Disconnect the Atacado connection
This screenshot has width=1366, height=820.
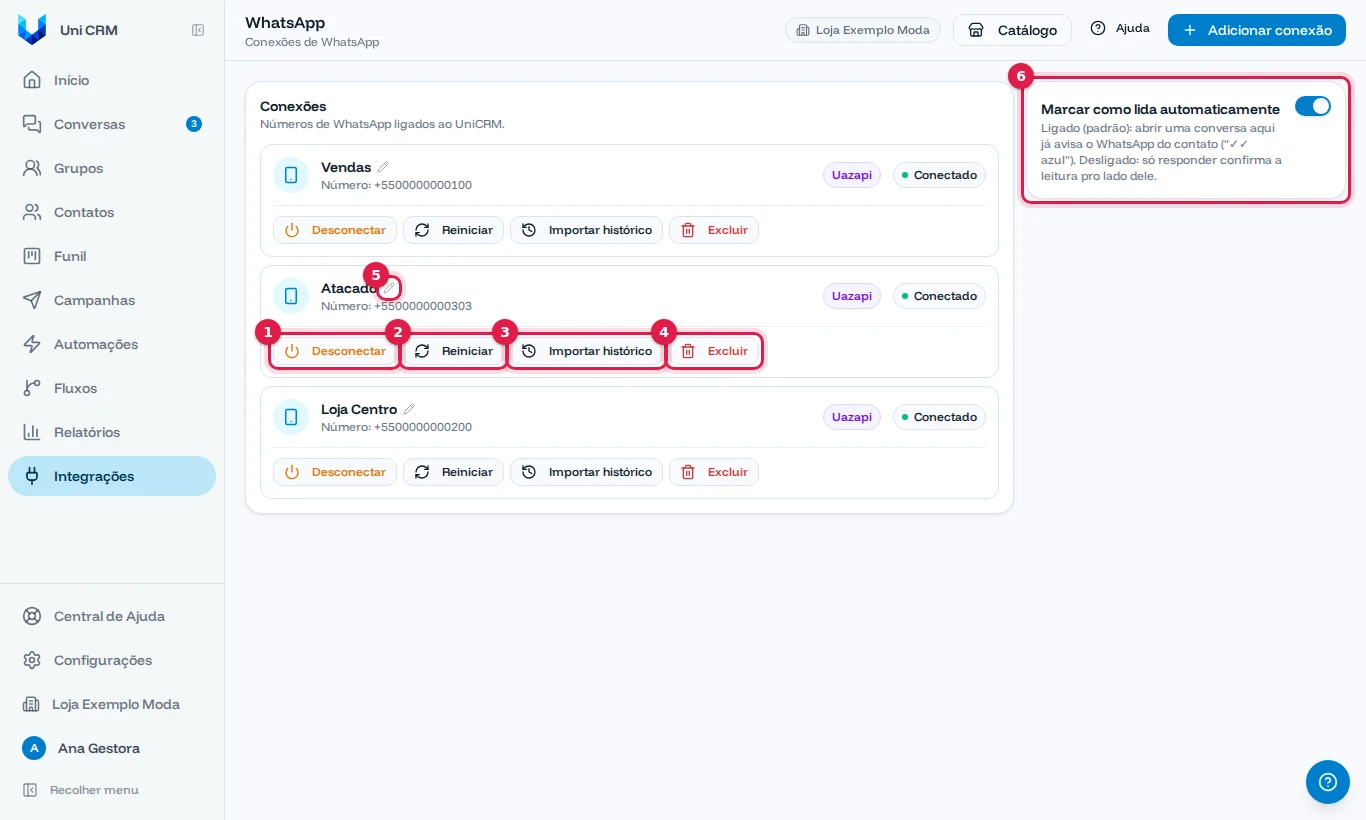(335, 351)
